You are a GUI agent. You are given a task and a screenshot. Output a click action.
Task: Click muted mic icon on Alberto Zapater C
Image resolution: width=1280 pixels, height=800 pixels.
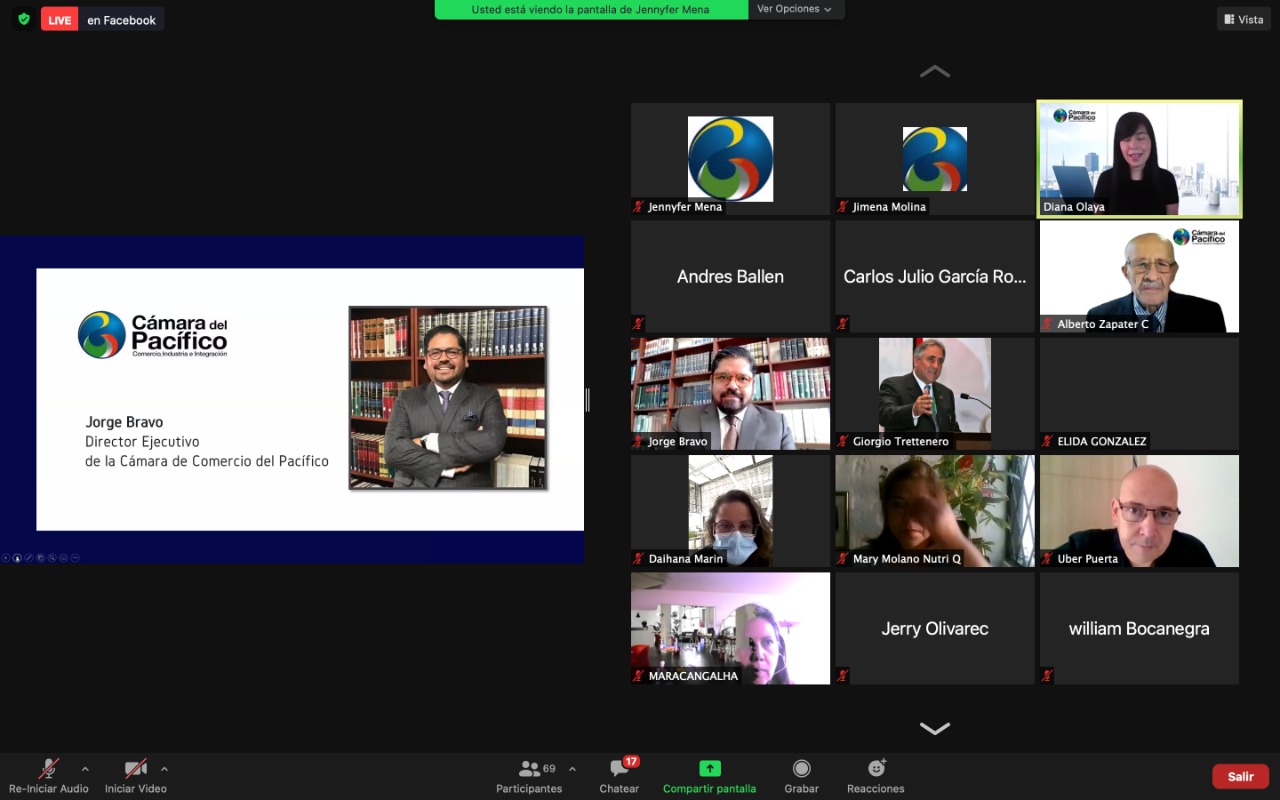tap(1047, 324)
